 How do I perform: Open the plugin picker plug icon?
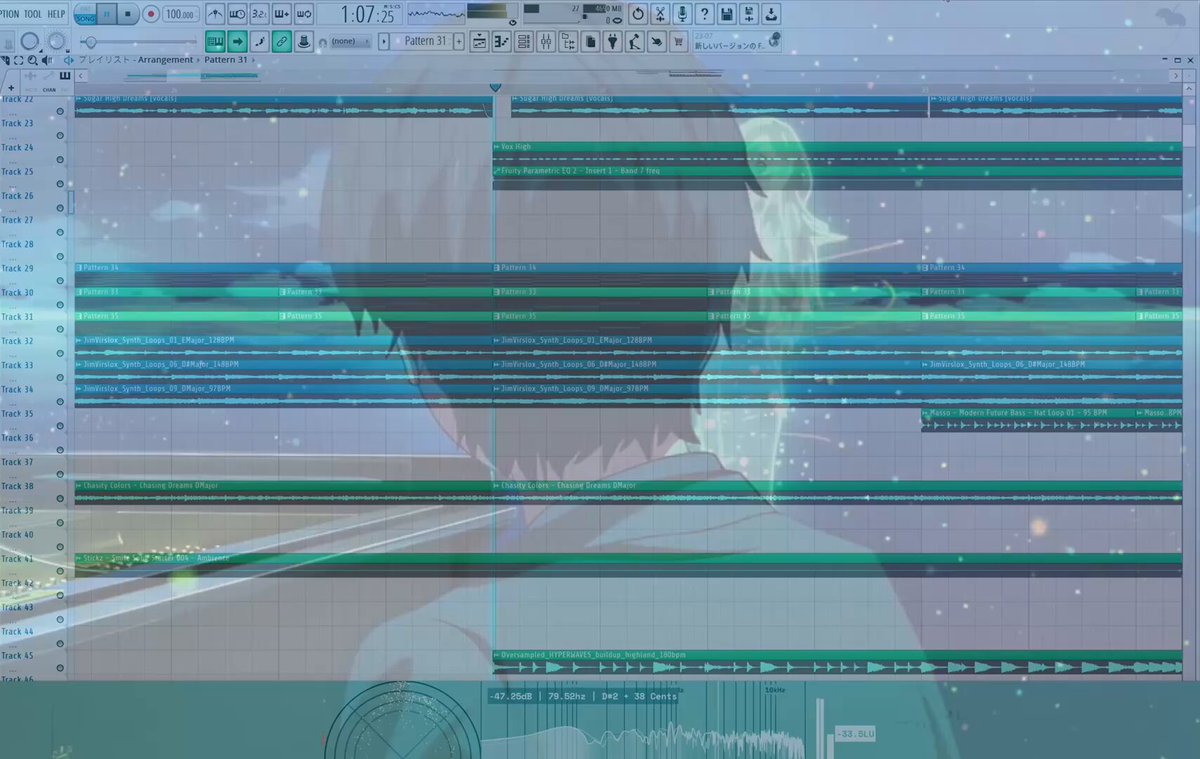coord(612,41)
